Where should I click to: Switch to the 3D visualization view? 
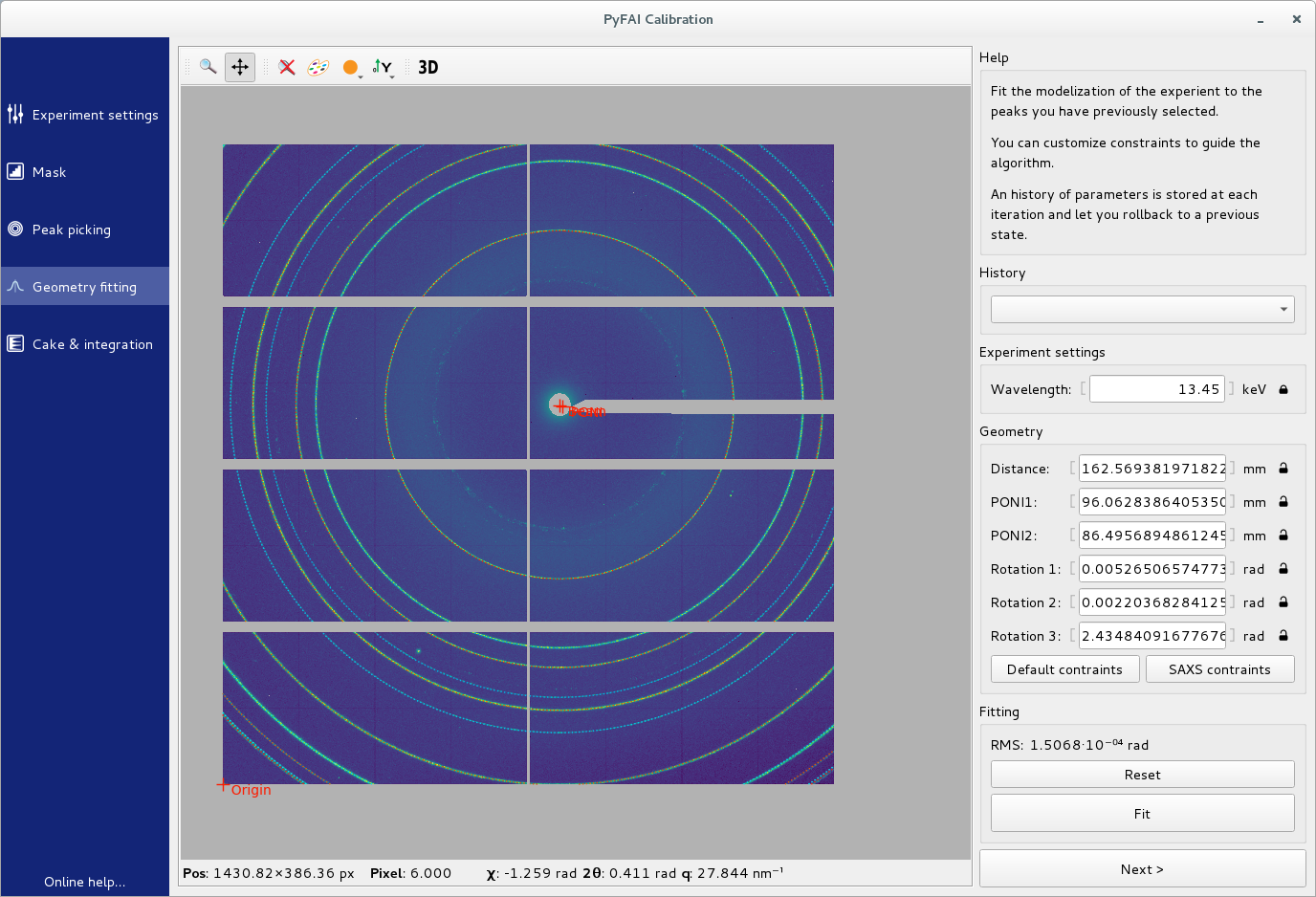pyautogui.click(x=428, y=67)
